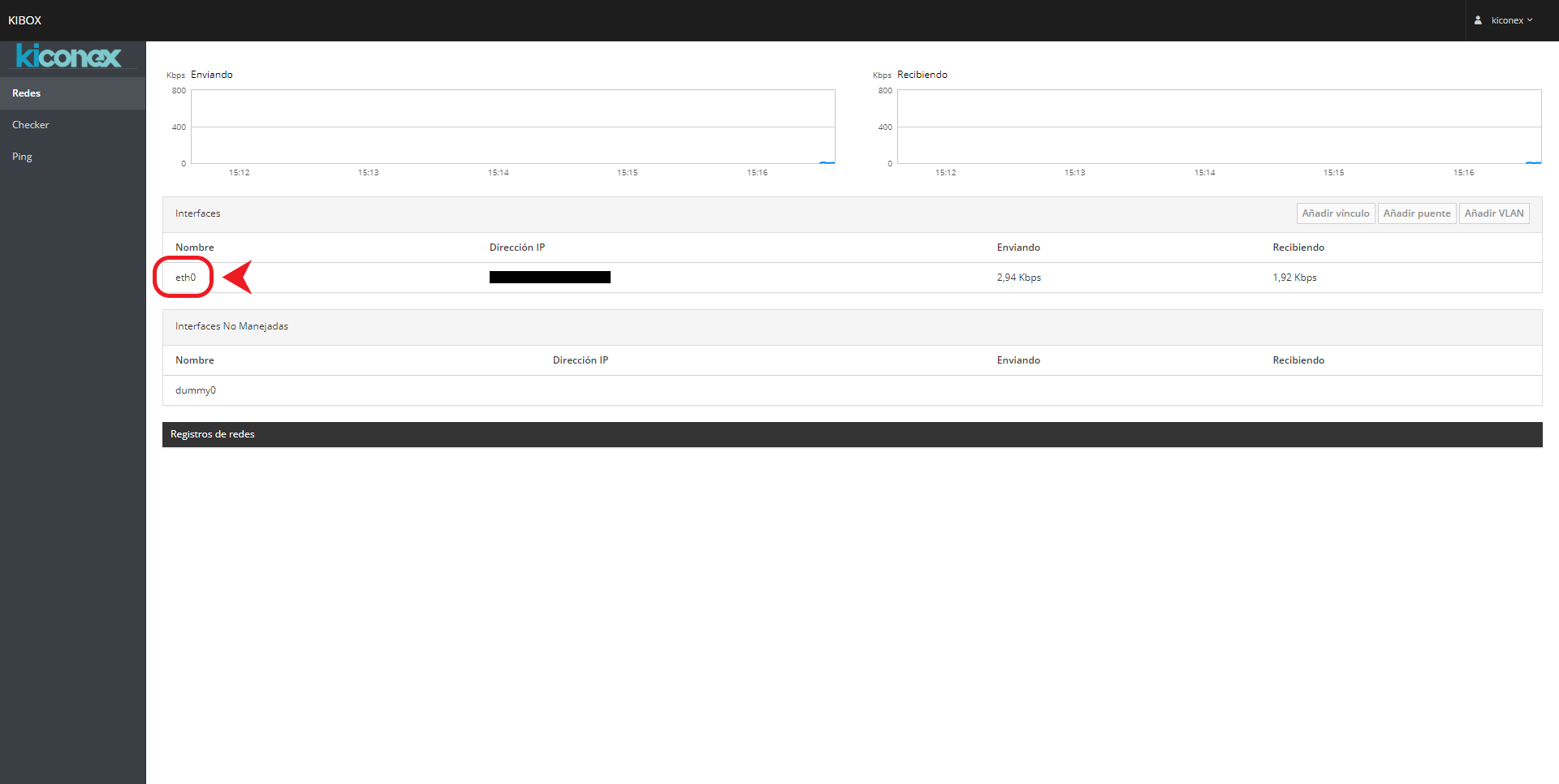1559x784 pixels.
Task: Click the Enviando traffic graph
Action: click(x=512, y=127)
